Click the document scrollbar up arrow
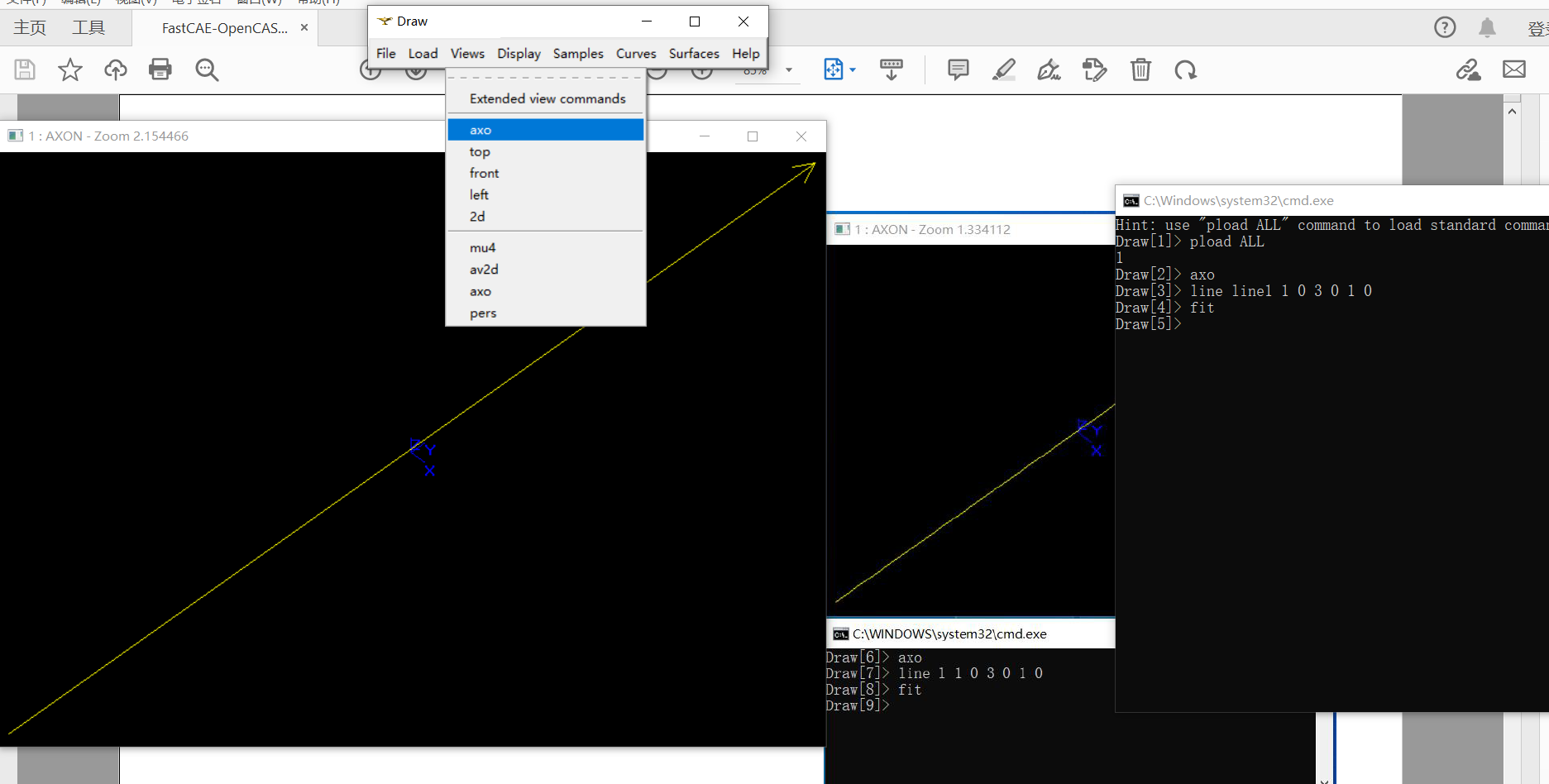 (1512, 110)
